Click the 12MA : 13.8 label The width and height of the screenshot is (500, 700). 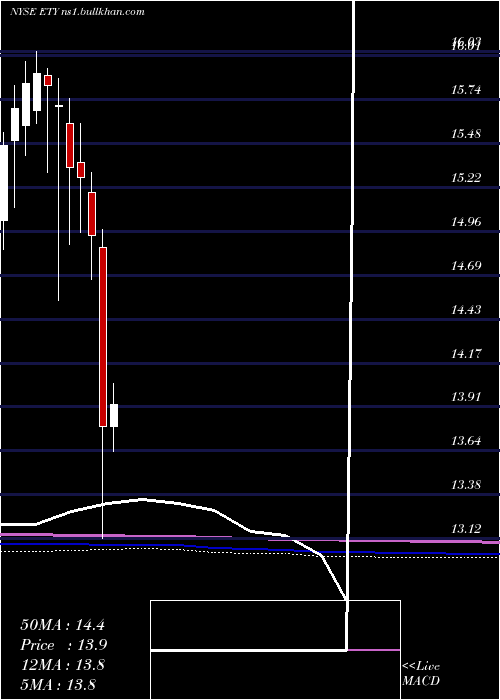62,665
